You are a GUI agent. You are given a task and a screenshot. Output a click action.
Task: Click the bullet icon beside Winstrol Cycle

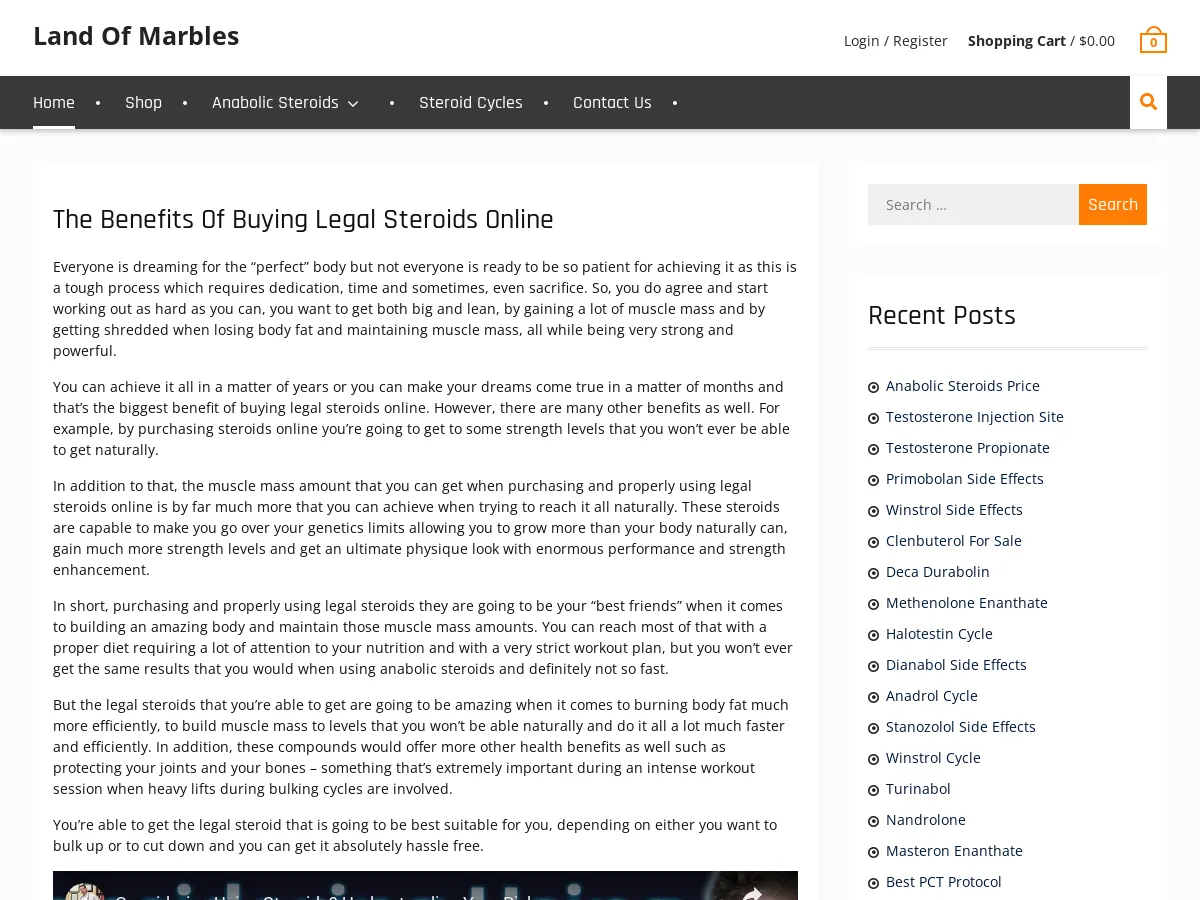[x=872, y=758]
